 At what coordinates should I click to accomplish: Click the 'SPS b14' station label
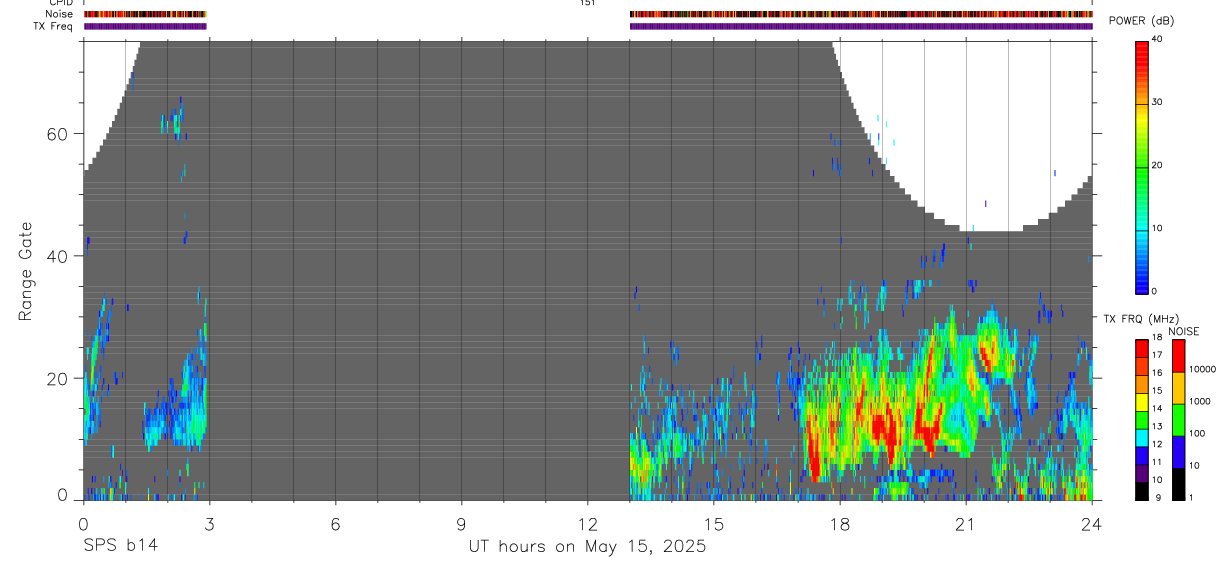[120, 546]
